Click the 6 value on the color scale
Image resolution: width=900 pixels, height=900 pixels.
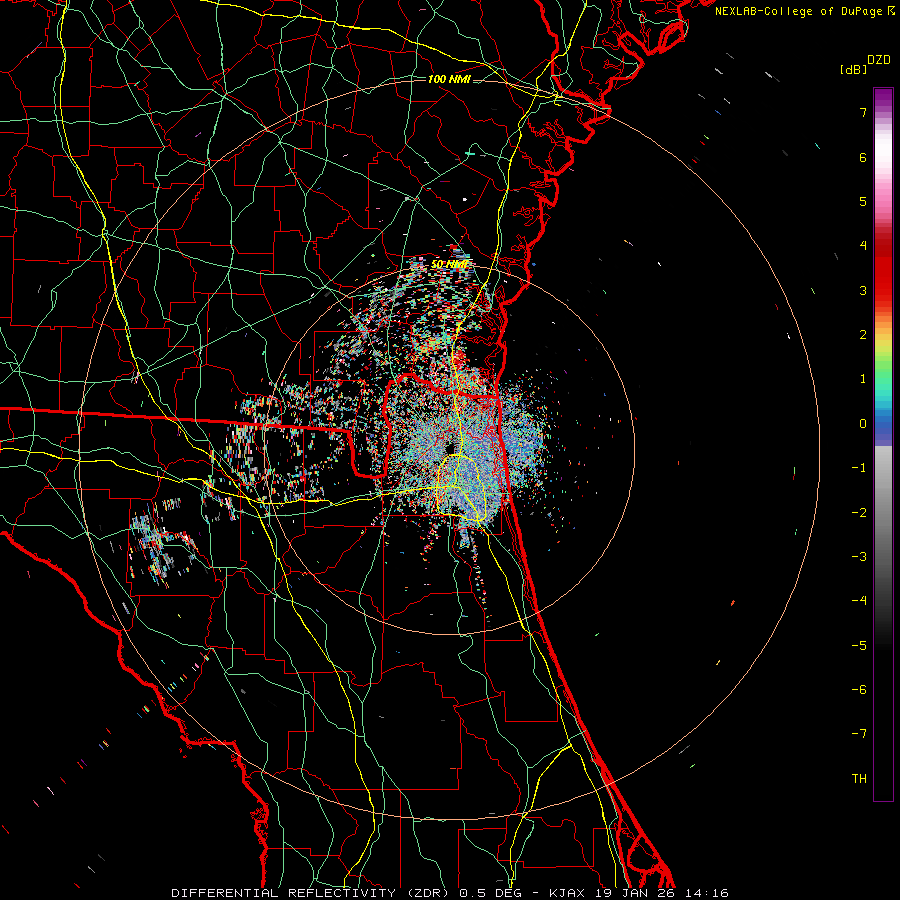(x=863, y=157)
